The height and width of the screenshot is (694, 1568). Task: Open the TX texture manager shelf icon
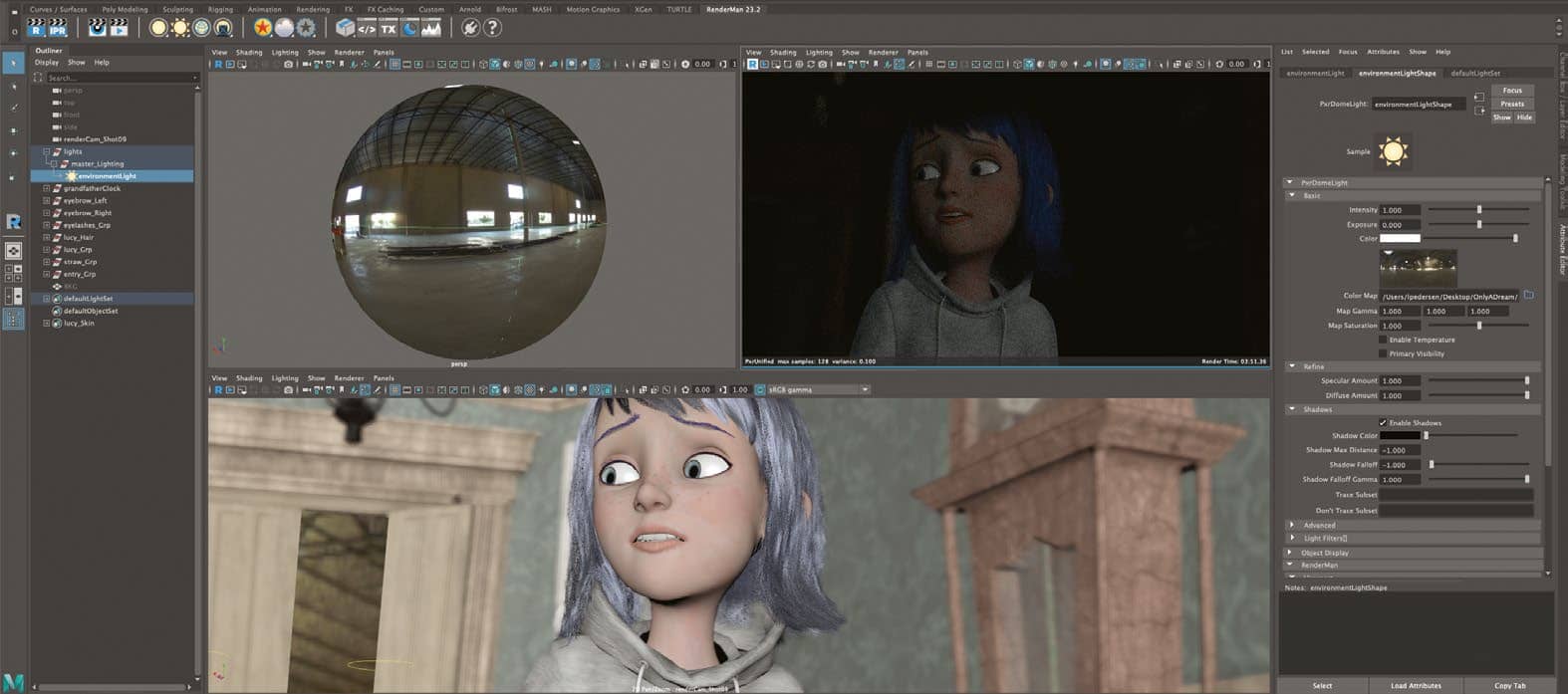coord(389,28)
